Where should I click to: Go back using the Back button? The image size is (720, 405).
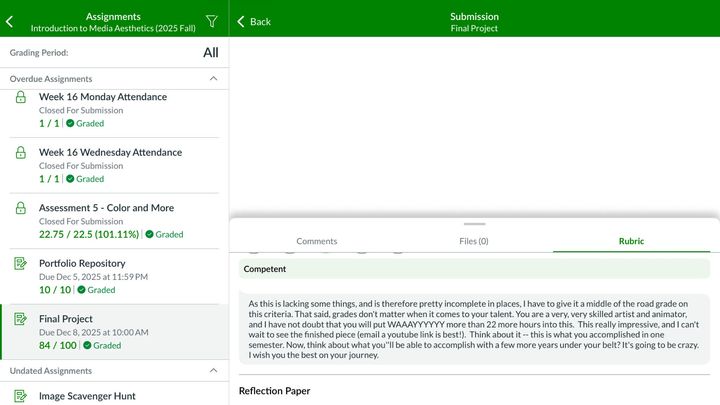click(254, 21)
